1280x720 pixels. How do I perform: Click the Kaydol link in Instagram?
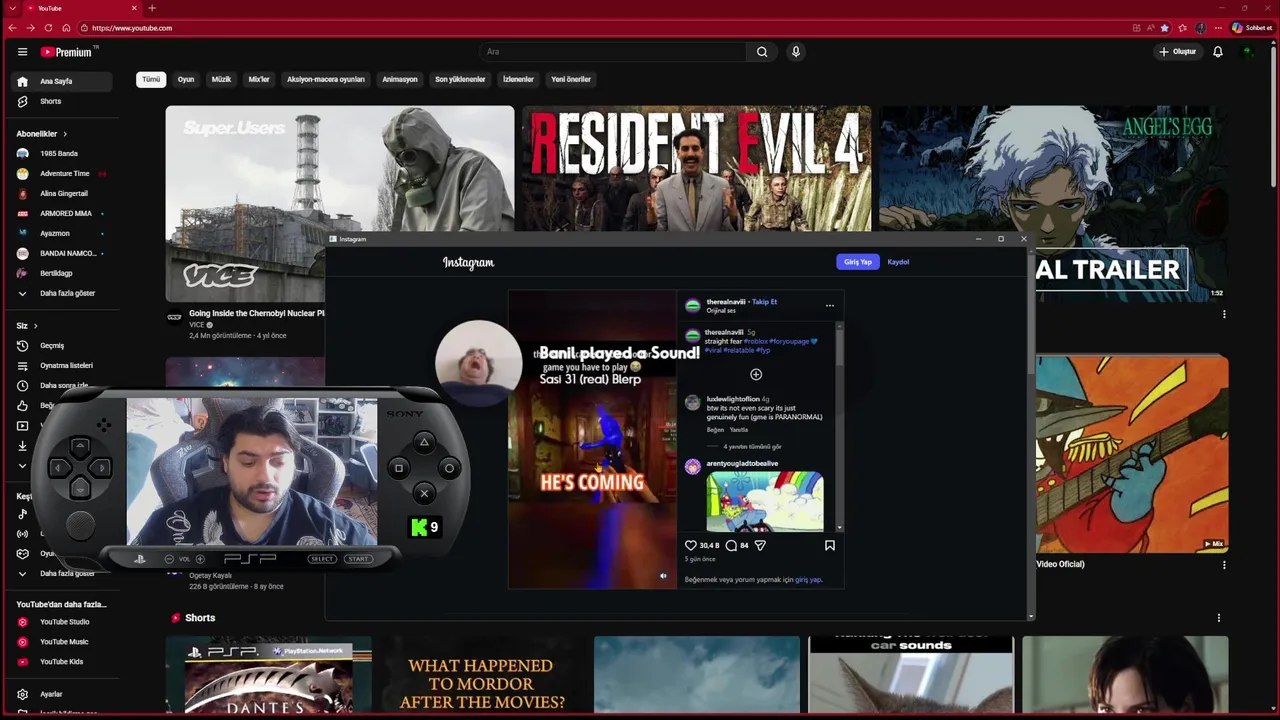(x=898, y=262)
